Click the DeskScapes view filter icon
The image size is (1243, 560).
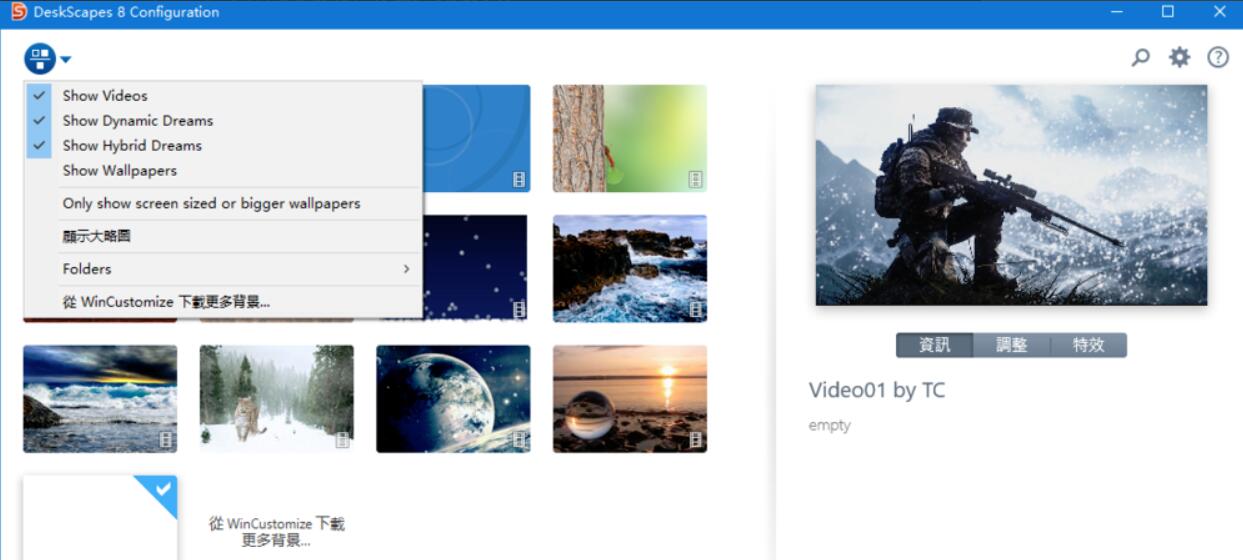pyautogui.click(x=40, y=59)
